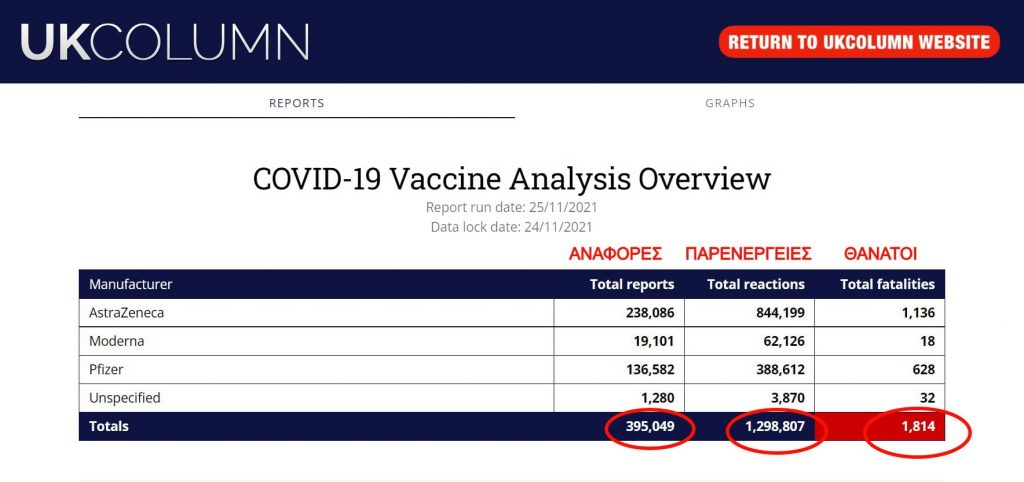Select the AstraZeneca row label
This screenshot has height=482, width=1024.
[x=127, y=313]
